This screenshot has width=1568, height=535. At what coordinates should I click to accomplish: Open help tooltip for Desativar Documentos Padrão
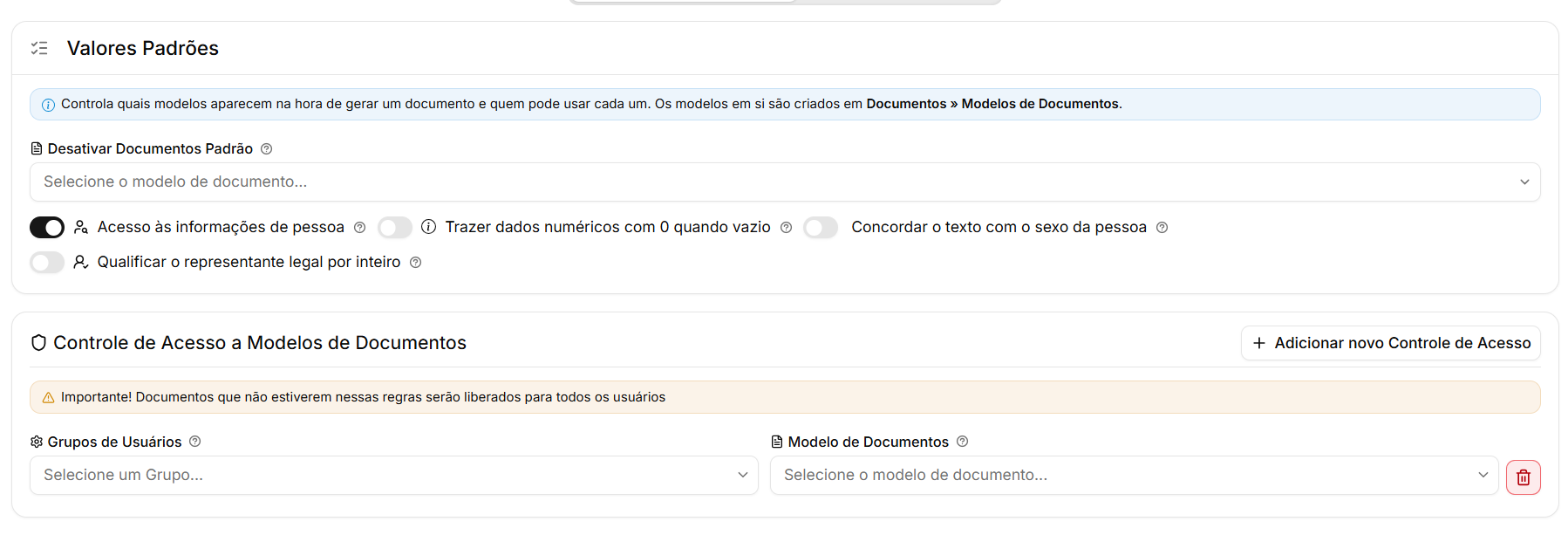(267, 149)
